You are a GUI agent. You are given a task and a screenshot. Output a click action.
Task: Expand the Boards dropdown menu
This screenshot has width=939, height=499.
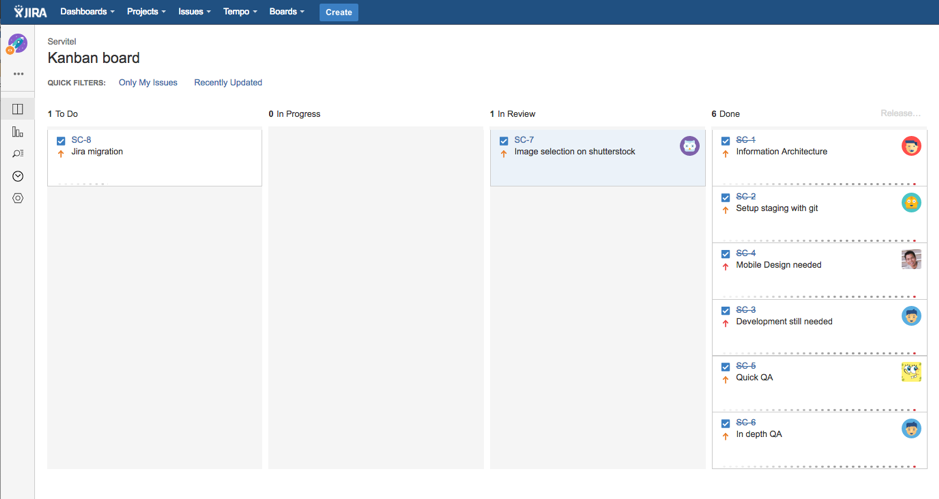click(286, 12)
